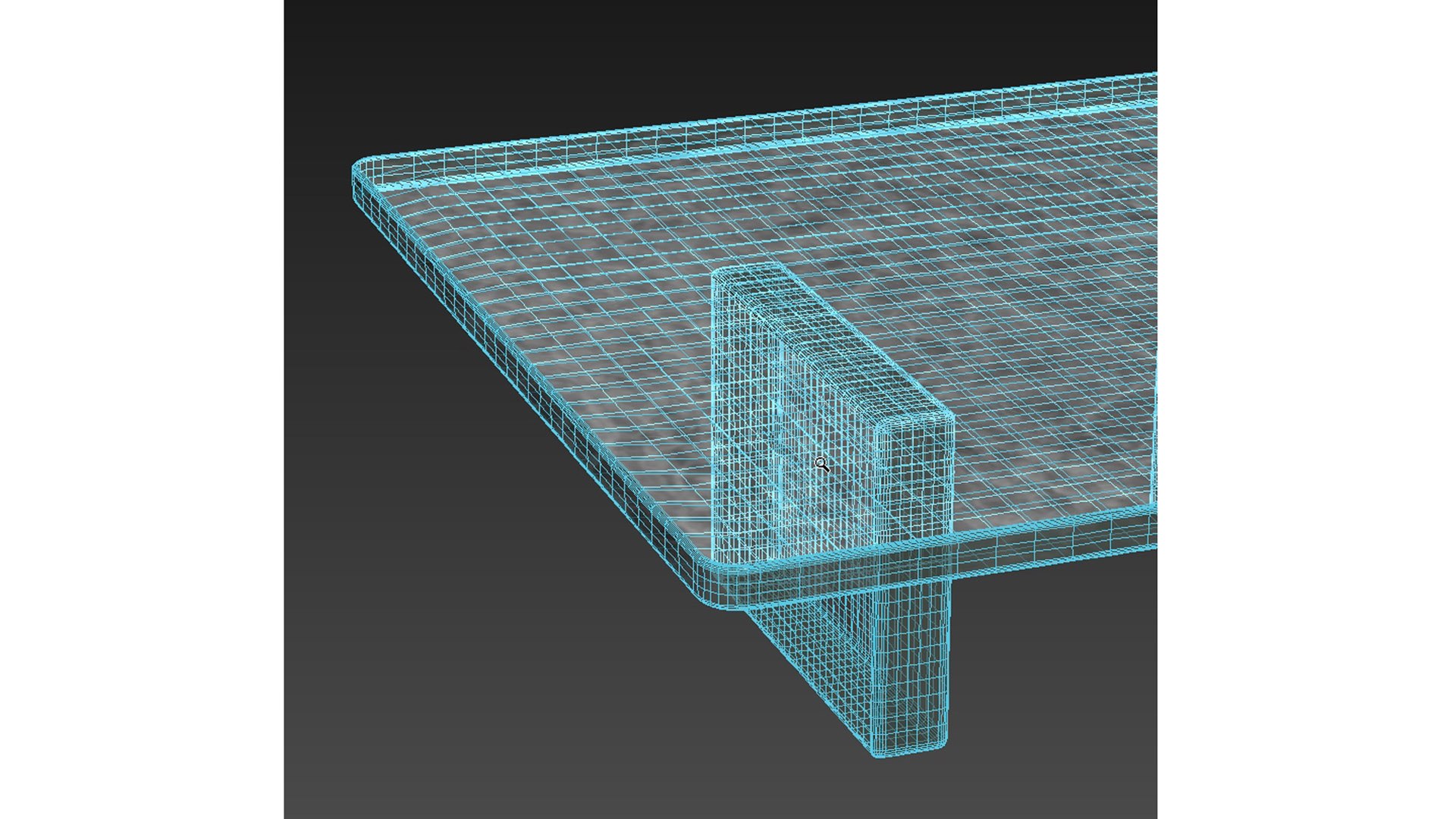
Task: Click the empty grey viewport area at bottom-left
Action: pyautogui.click(x=417, y=720)
